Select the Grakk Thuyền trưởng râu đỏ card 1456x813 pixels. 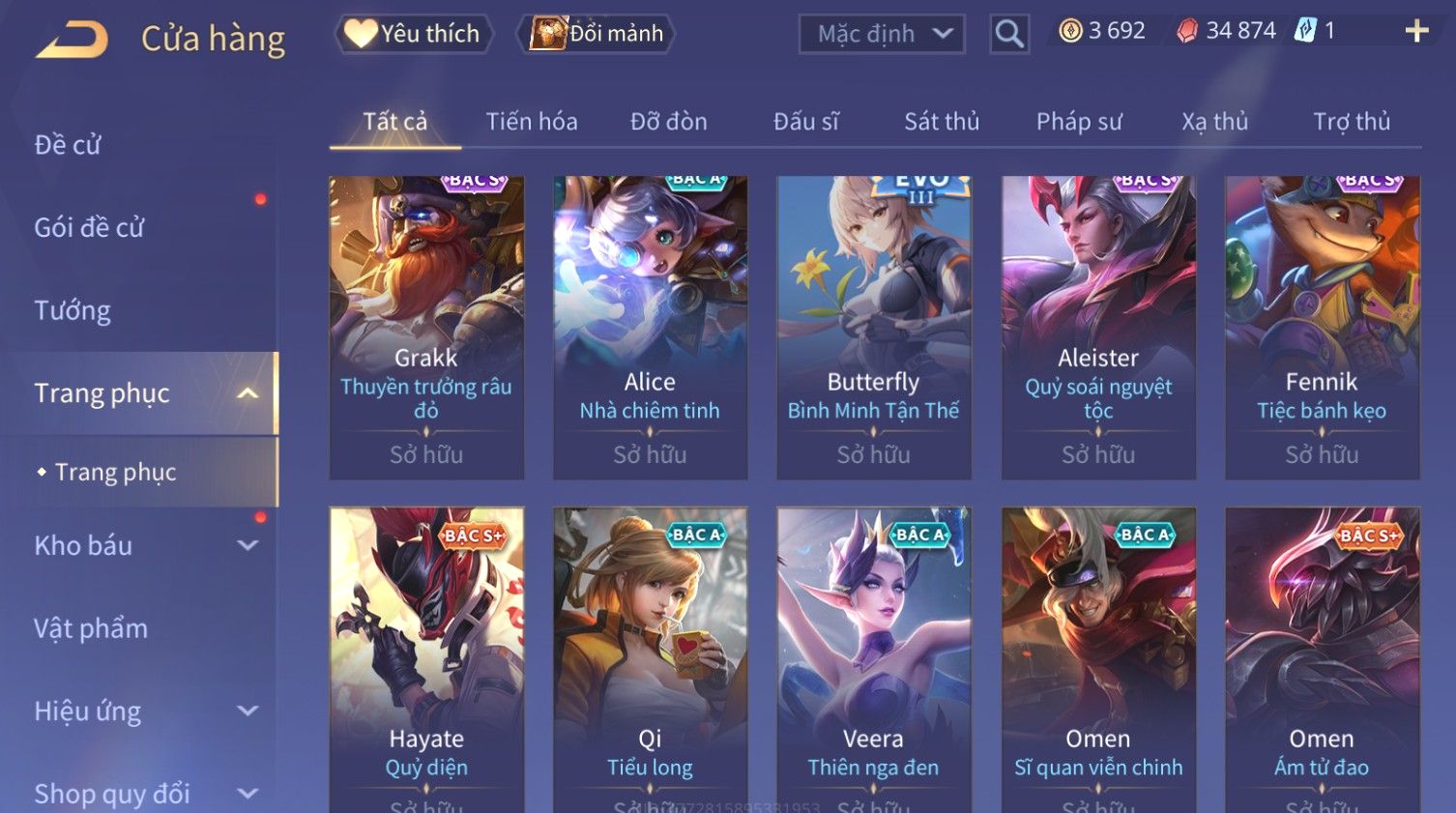click(x=426, y=328)
